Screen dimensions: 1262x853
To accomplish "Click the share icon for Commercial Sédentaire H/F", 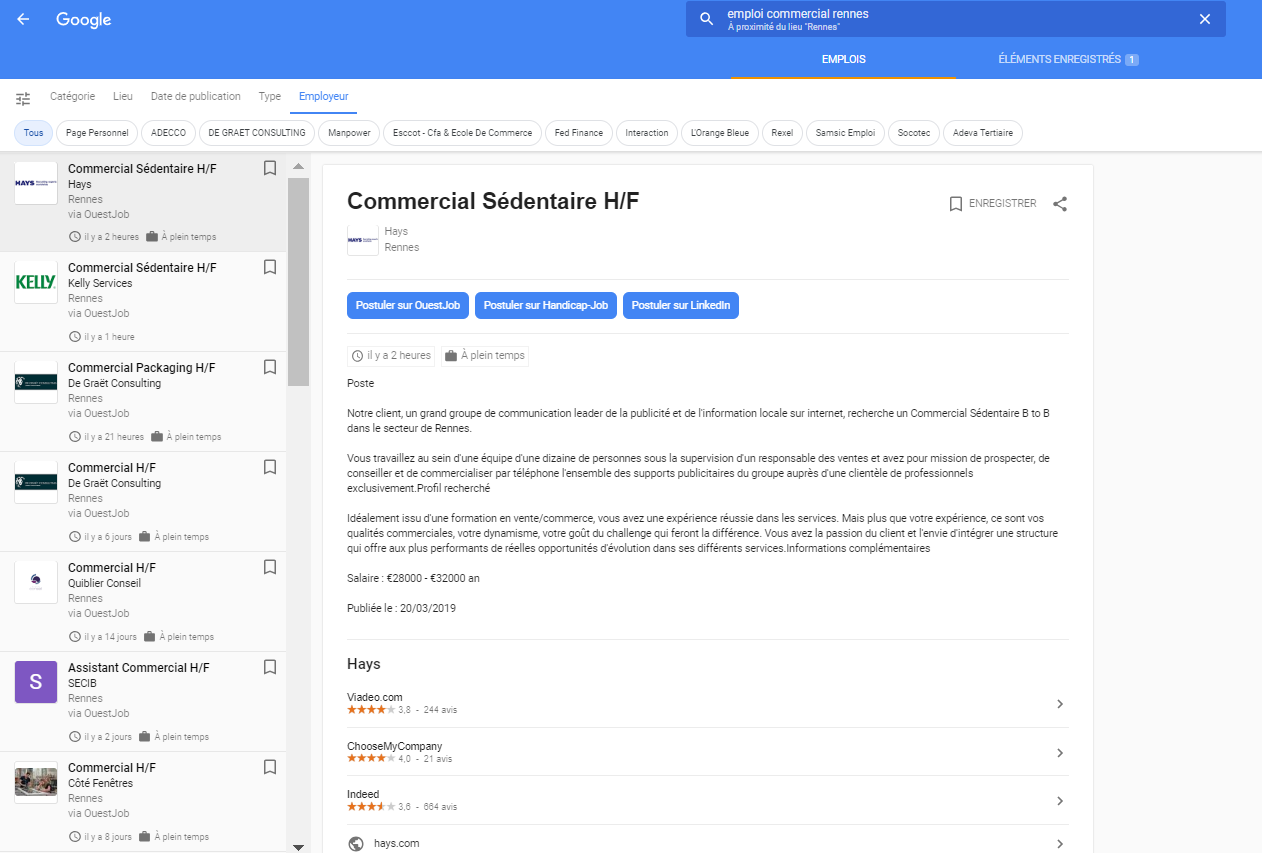I will (x=1059, y=204).
